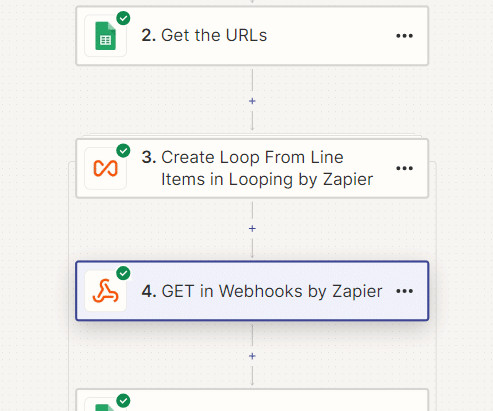This screenshot has width=493, height=411.
Task: Click the Looping by Zapier infinity icon
Action: coord(105,168)
